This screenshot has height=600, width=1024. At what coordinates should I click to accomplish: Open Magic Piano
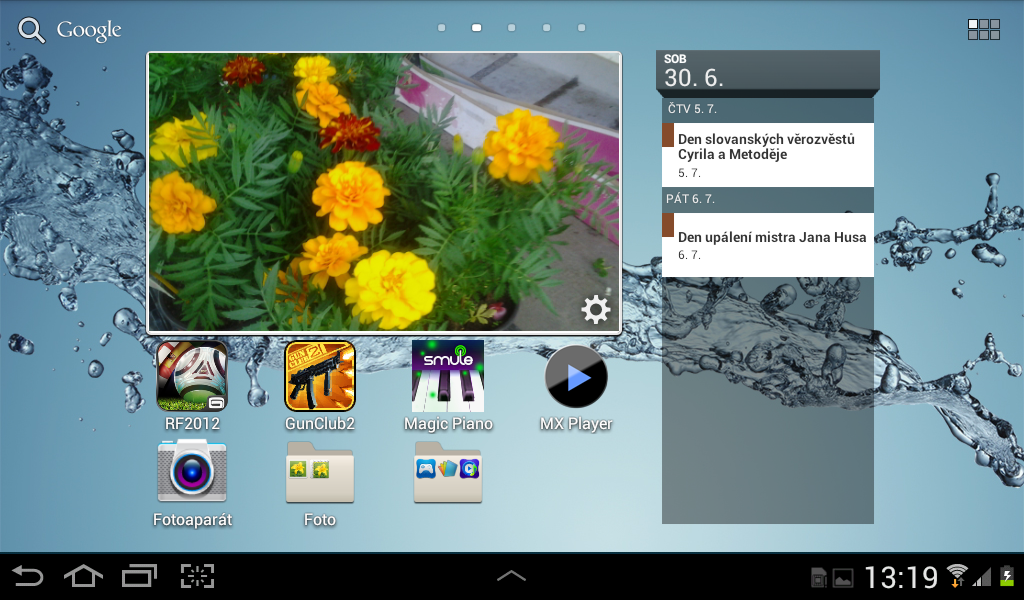tap(447, 377)
